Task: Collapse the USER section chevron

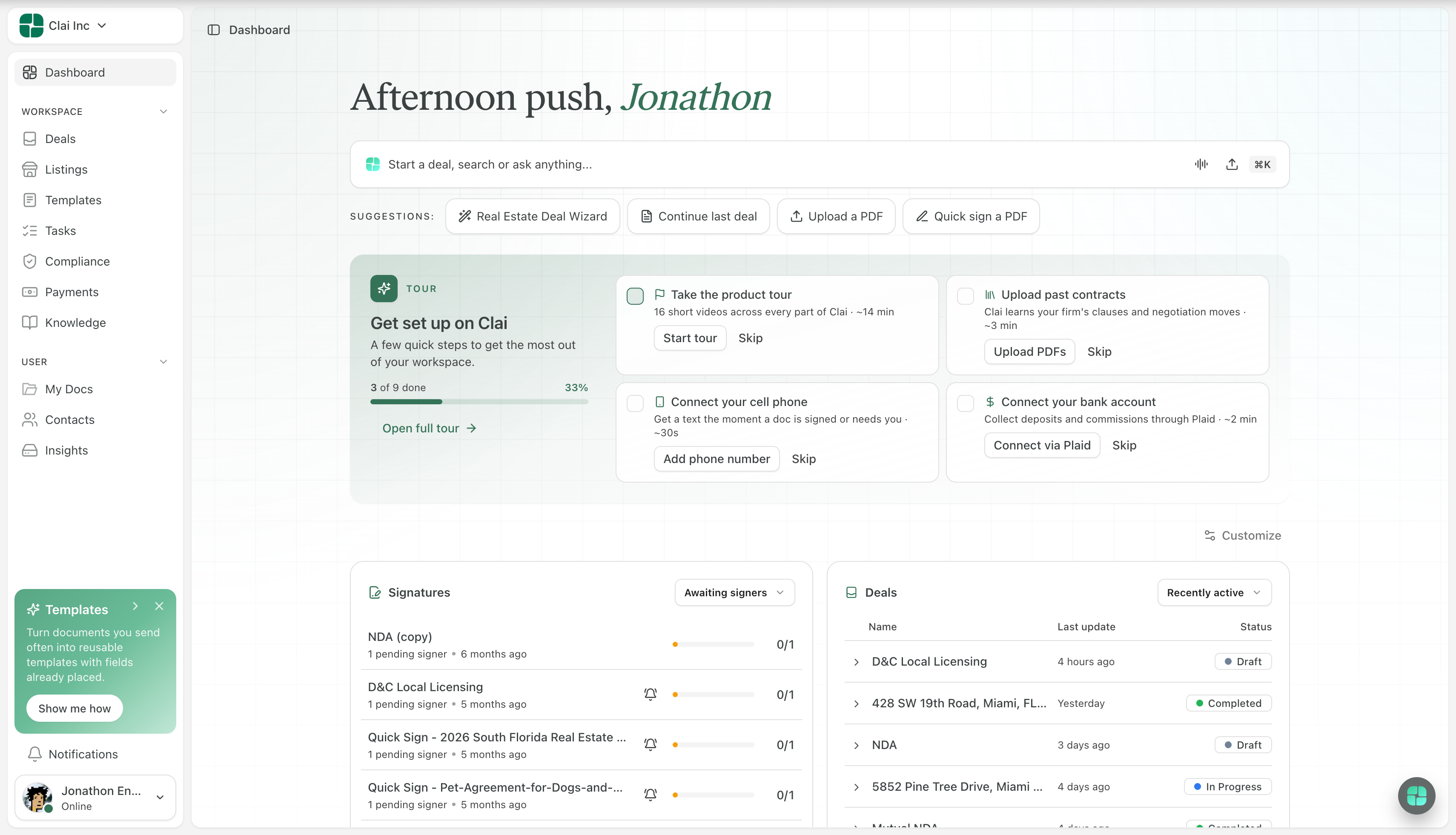Action: click(163, 362)
